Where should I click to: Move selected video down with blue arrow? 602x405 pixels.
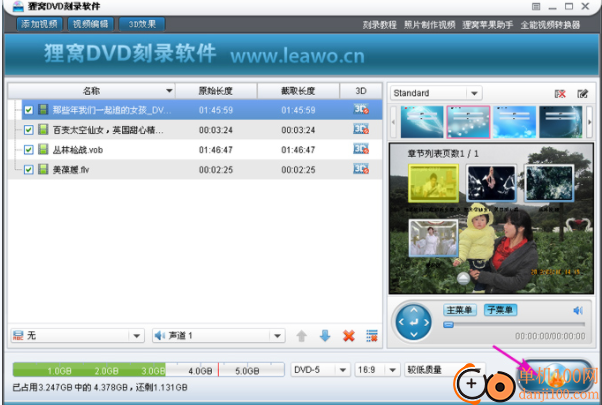[325, 336]
